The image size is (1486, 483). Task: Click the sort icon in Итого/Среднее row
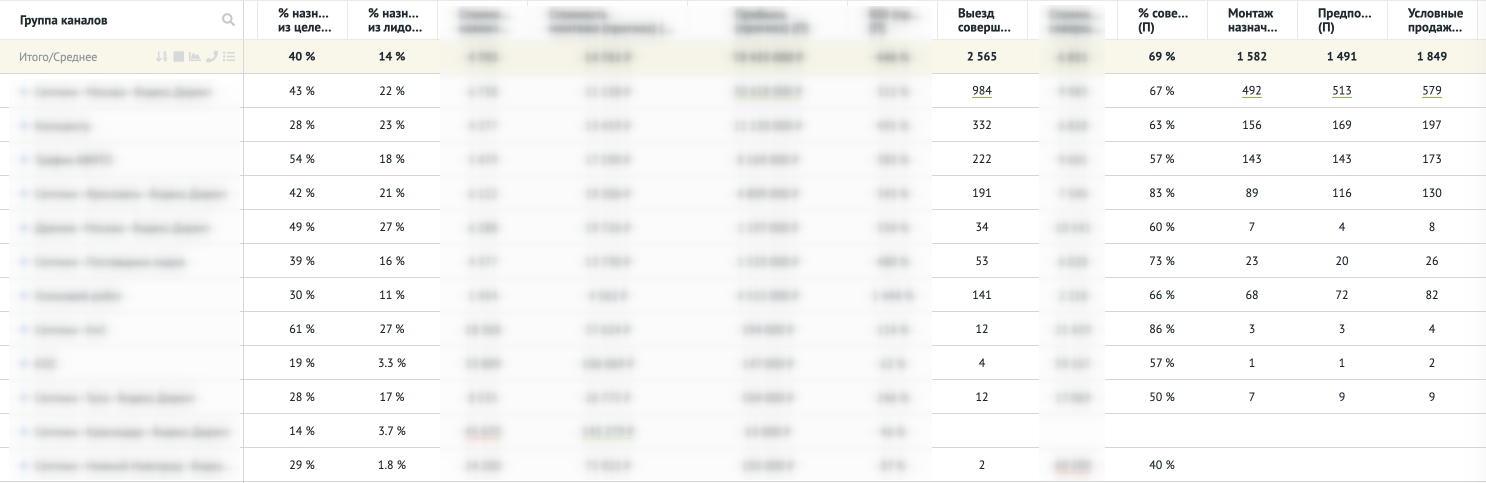pyautogui.click(x=162, y=57)
